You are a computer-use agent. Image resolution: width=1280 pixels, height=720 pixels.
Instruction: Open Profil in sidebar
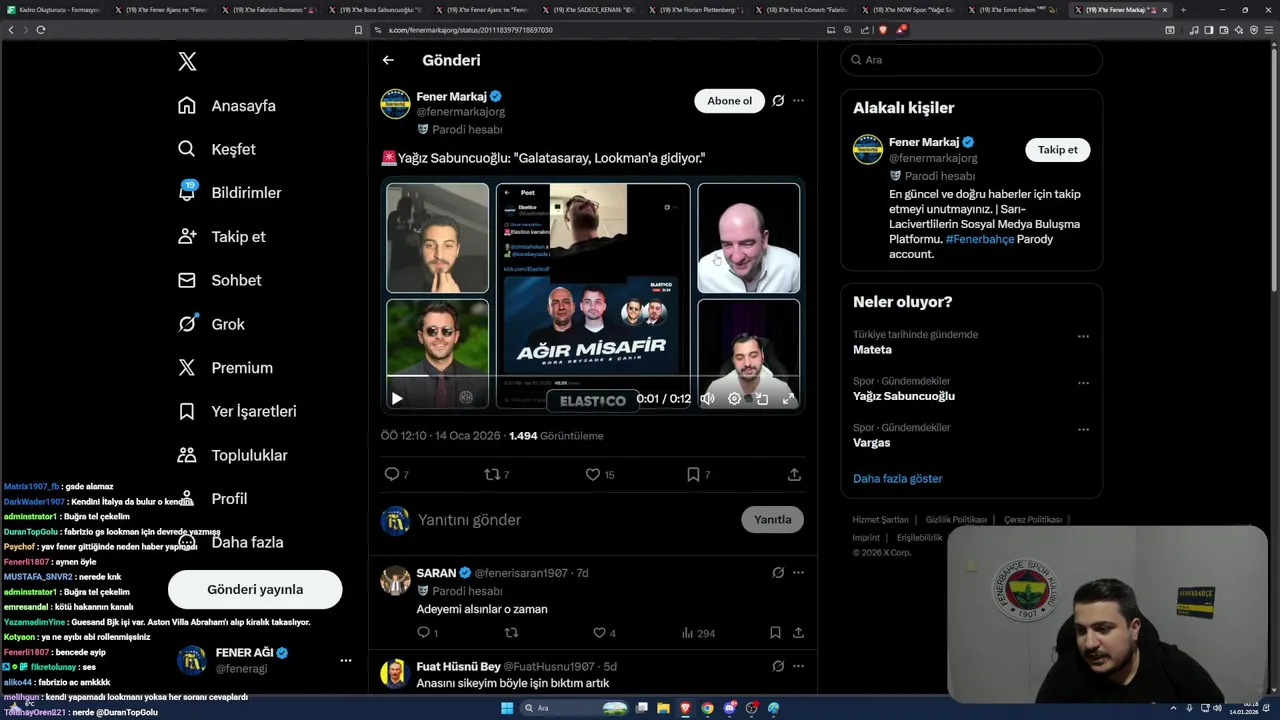[x=213, y=499]
